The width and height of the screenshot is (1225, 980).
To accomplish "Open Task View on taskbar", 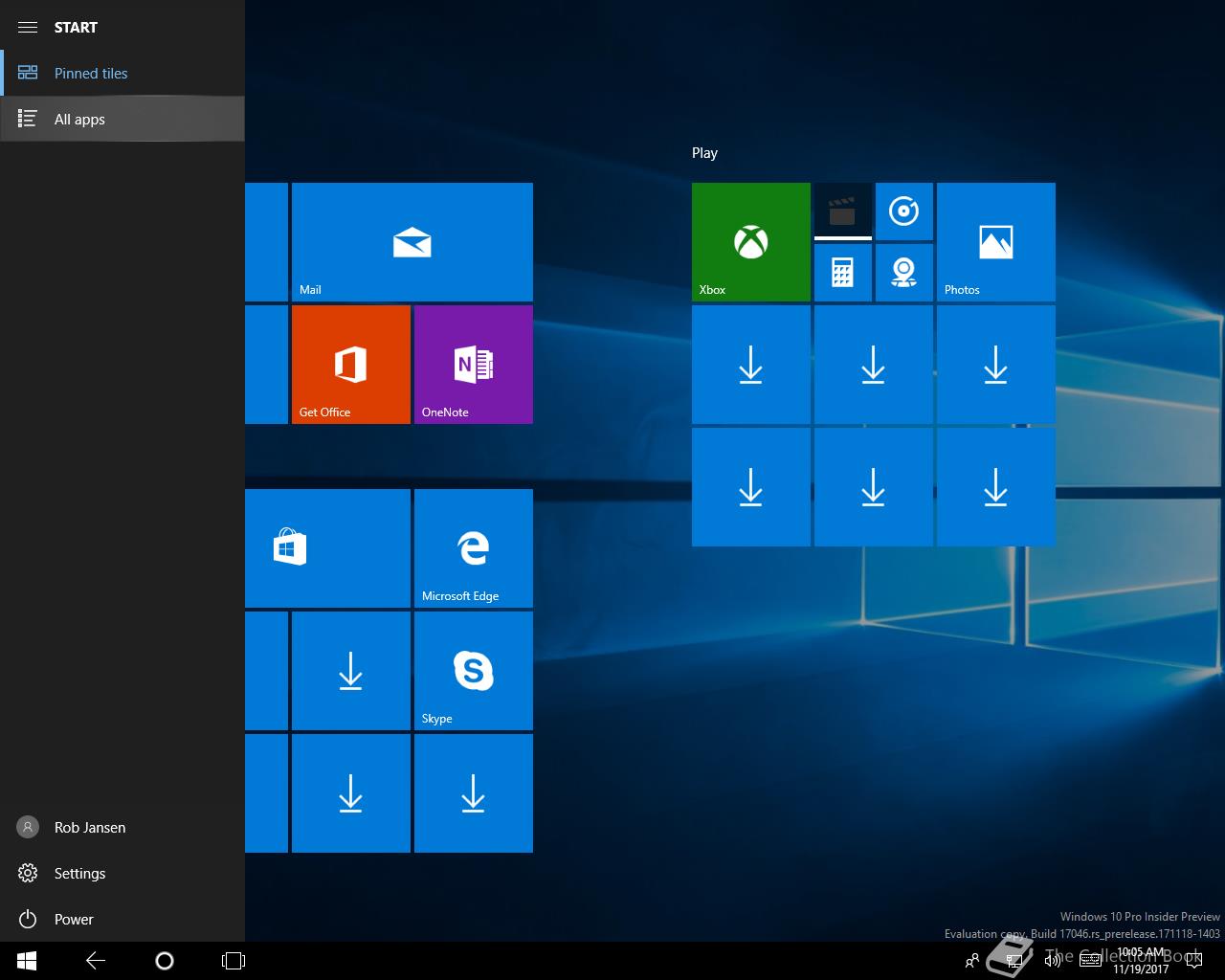I will [x=234, y=961].
